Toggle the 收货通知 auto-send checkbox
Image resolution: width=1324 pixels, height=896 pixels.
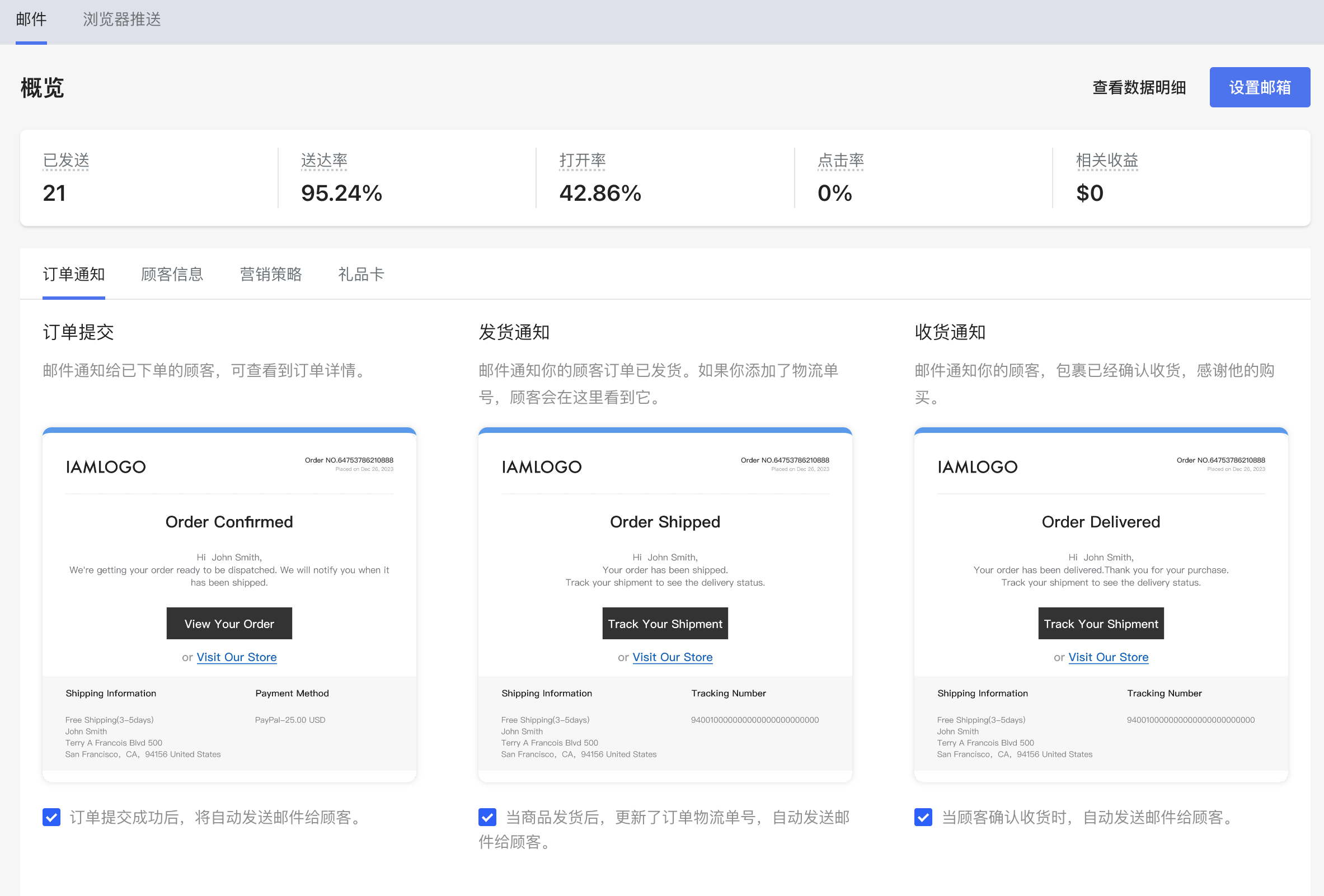pyautogui.click(x=923, y=817)
